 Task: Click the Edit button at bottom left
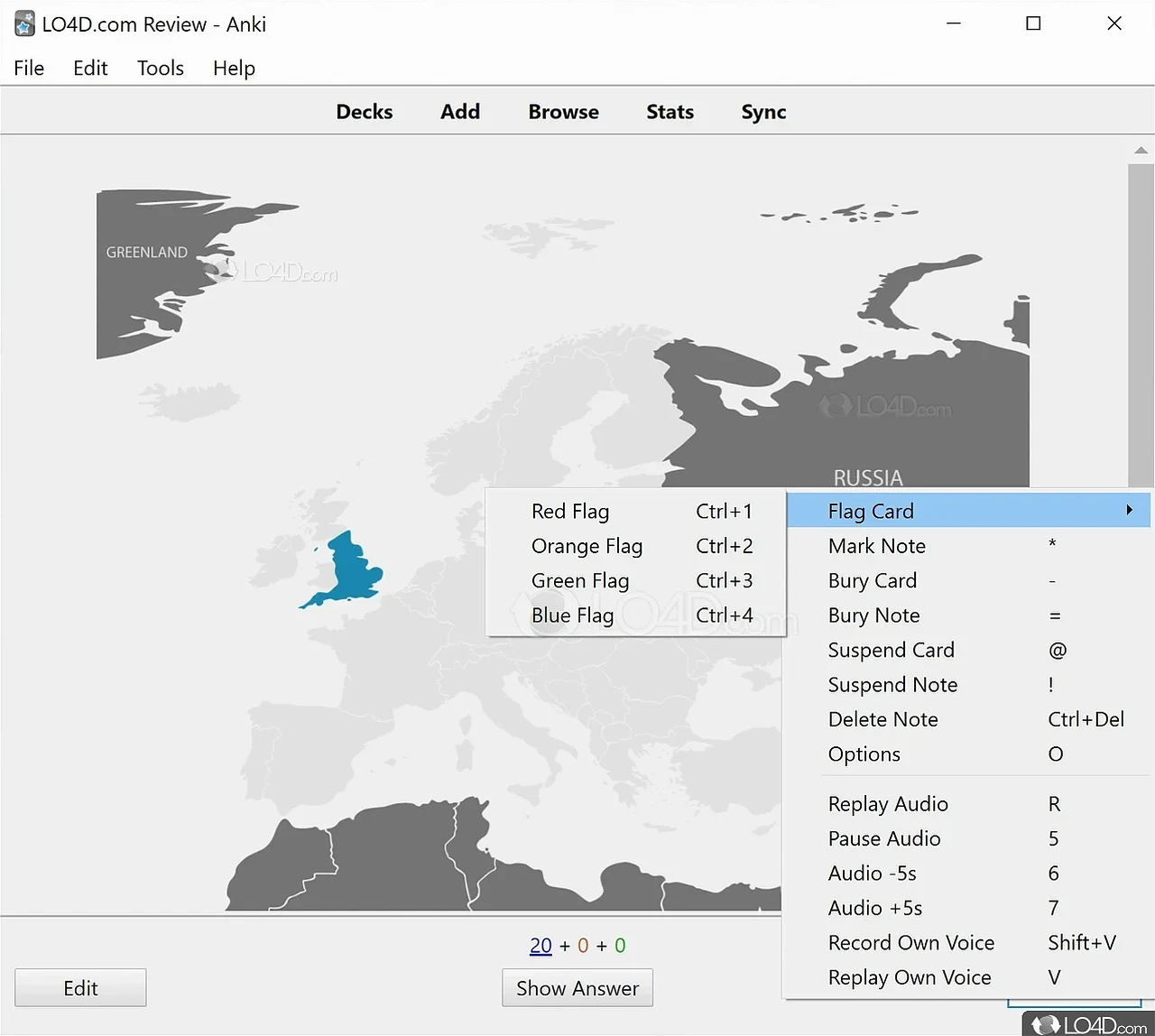coord(80,988)
